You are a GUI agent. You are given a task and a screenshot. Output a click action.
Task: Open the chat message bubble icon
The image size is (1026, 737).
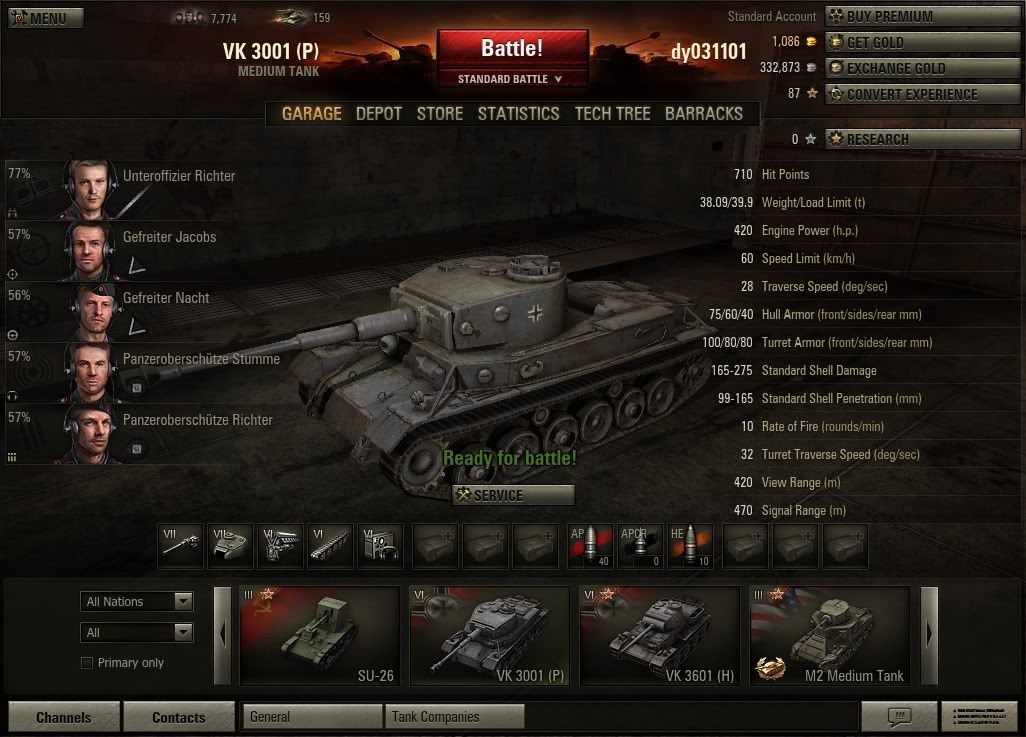coord(899,716)
